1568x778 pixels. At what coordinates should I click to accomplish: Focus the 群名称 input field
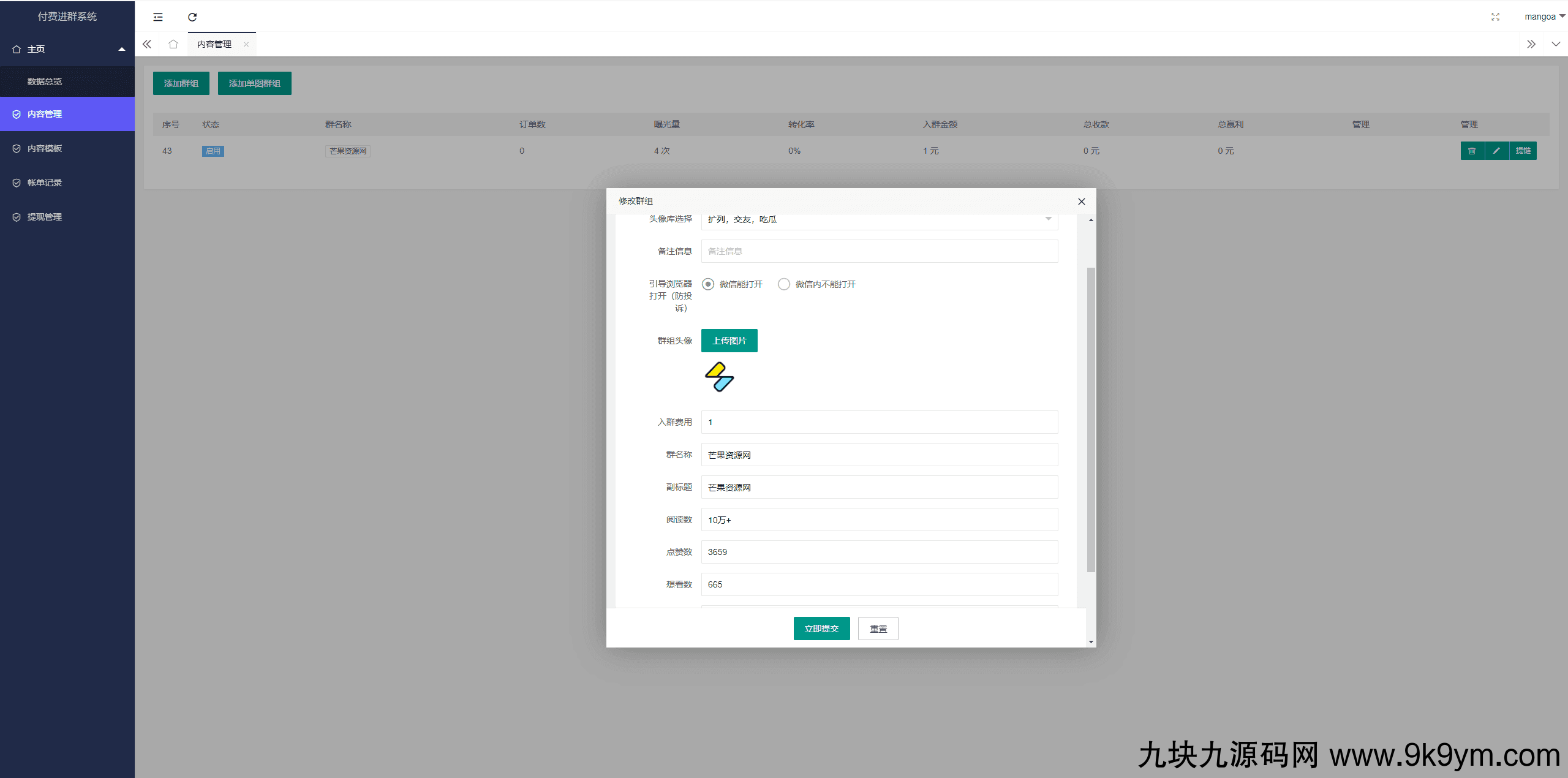[x=880, y=455]
